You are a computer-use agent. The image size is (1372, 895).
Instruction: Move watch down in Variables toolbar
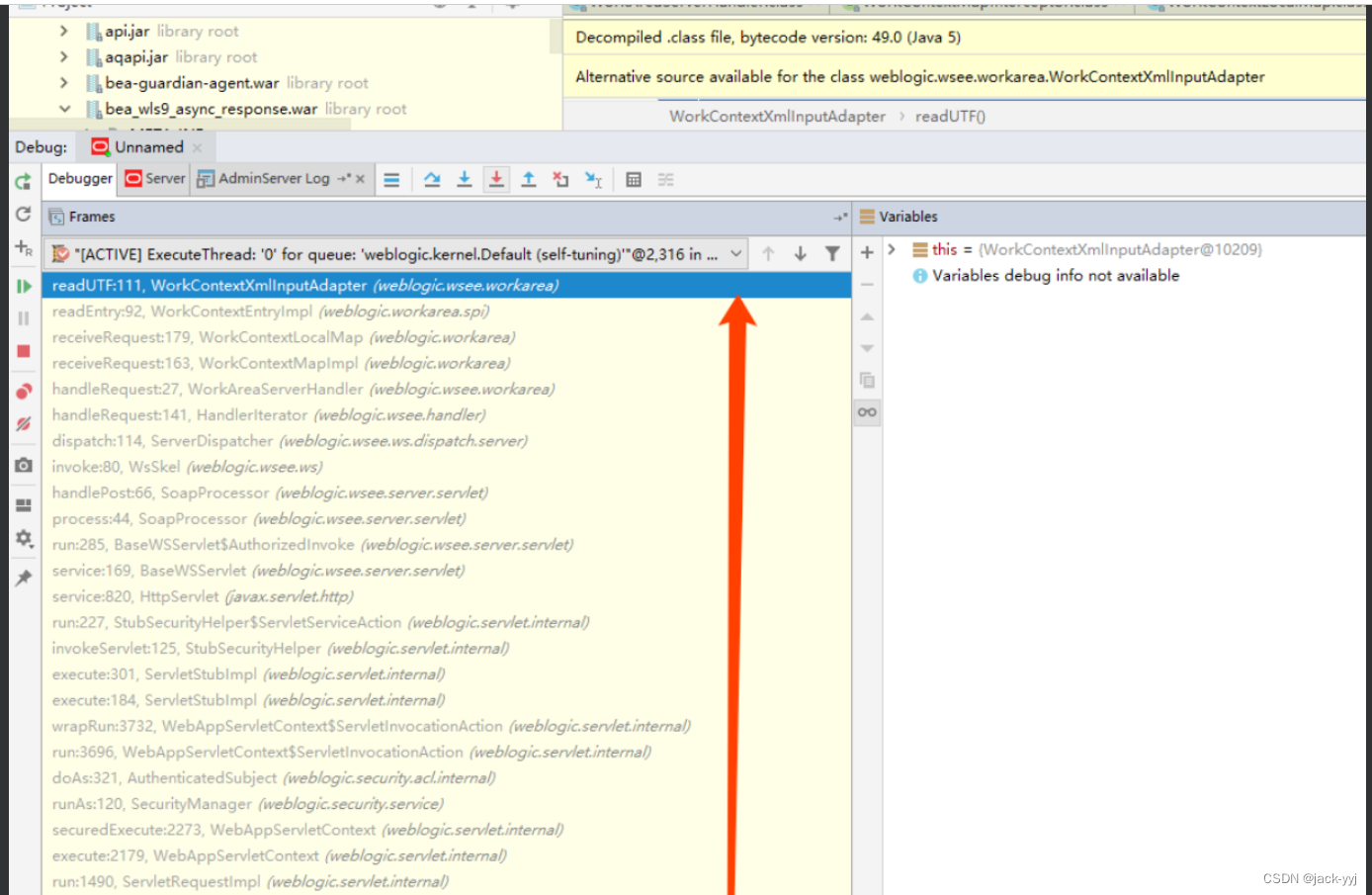tap(867, 348)
